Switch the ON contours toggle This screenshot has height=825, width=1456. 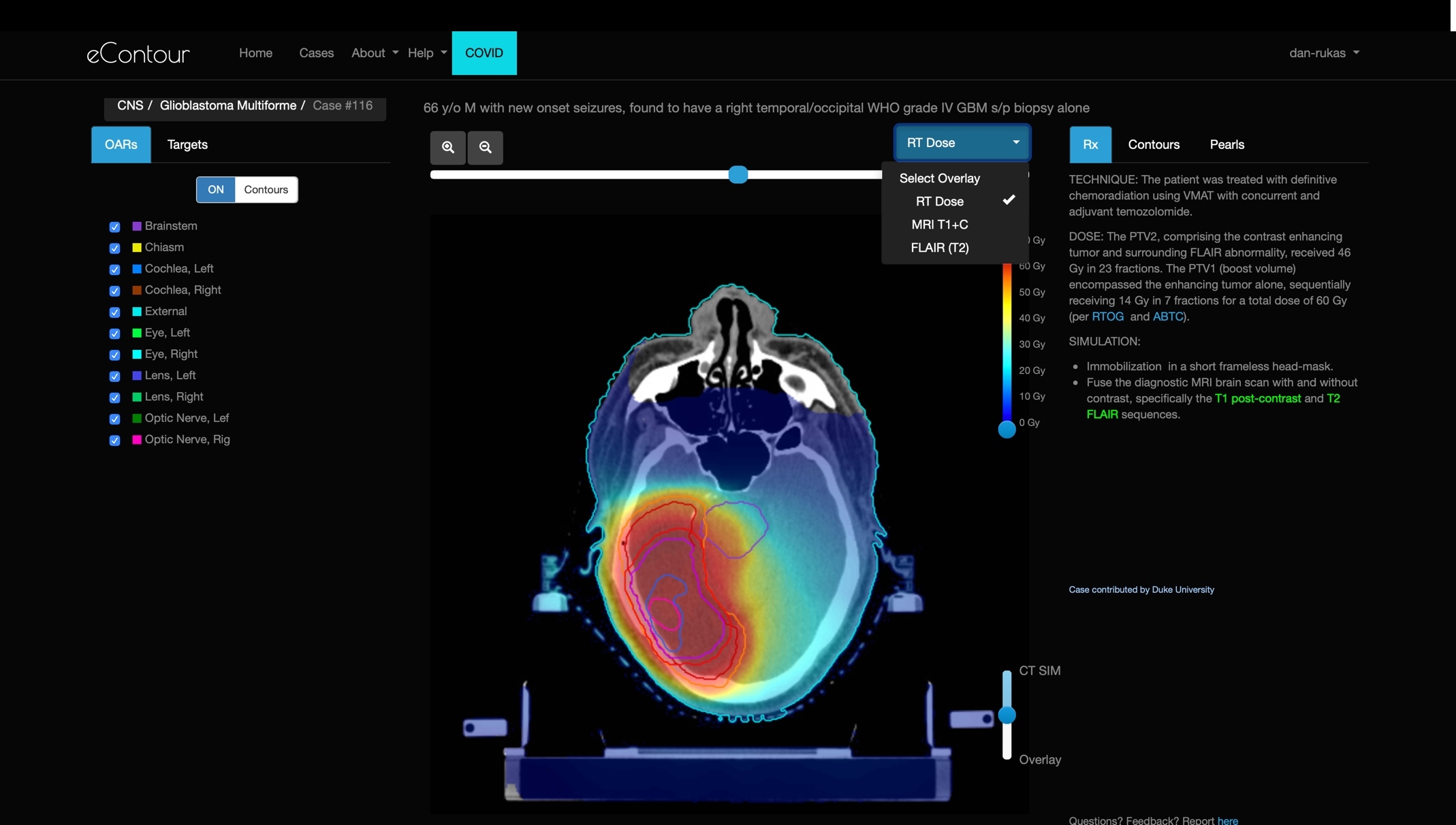(x=216, y=189)
